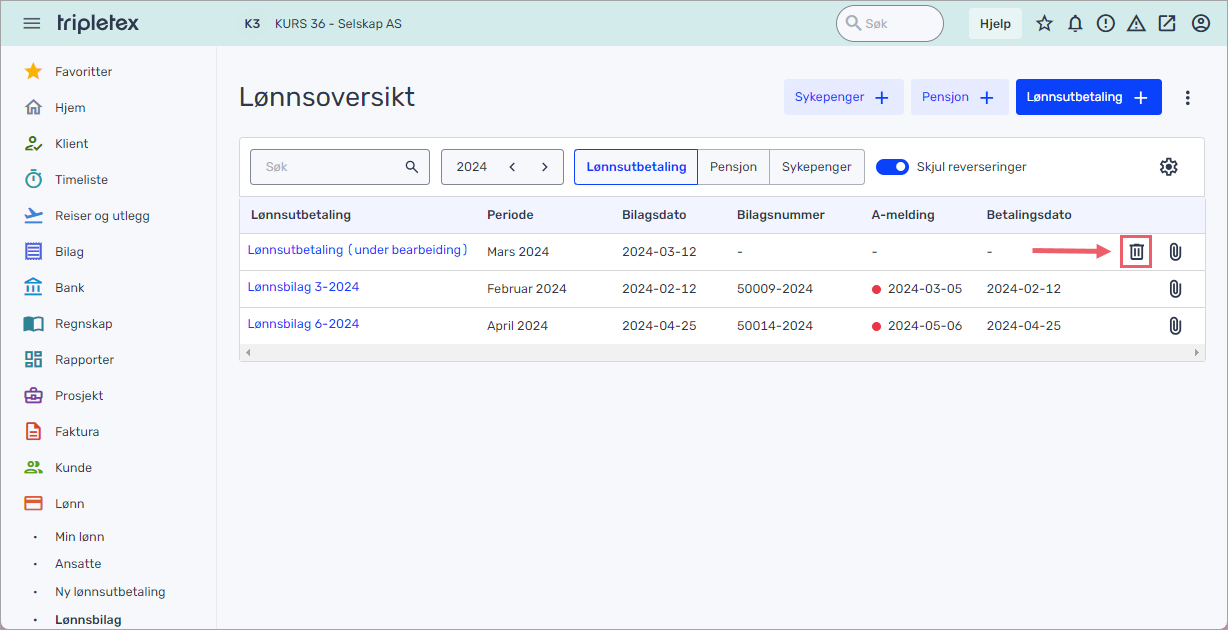Open the Lønnsbilag 6-2024 link
1228x630 pixels.
(303, 324)
